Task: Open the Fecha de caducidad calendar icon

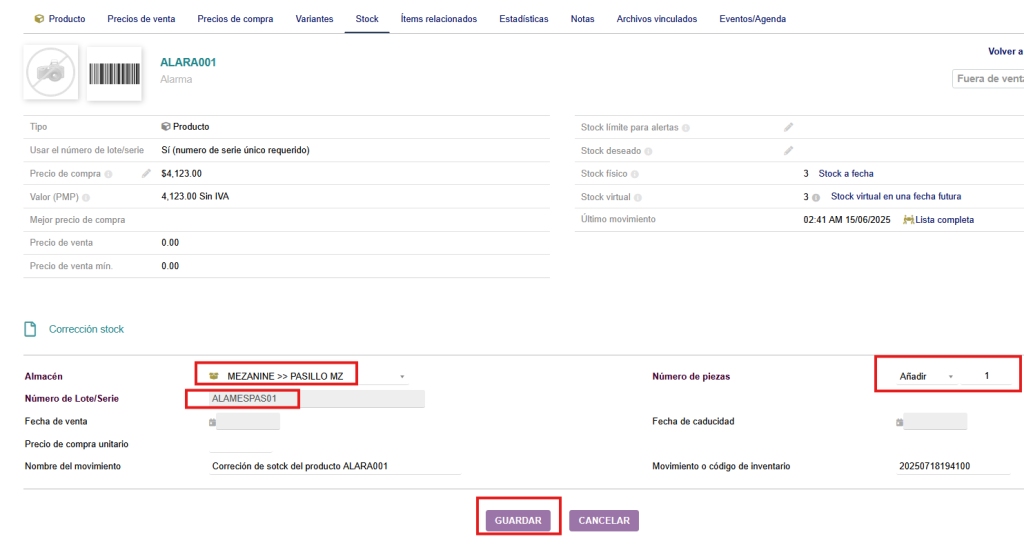Action: (899, 423)
